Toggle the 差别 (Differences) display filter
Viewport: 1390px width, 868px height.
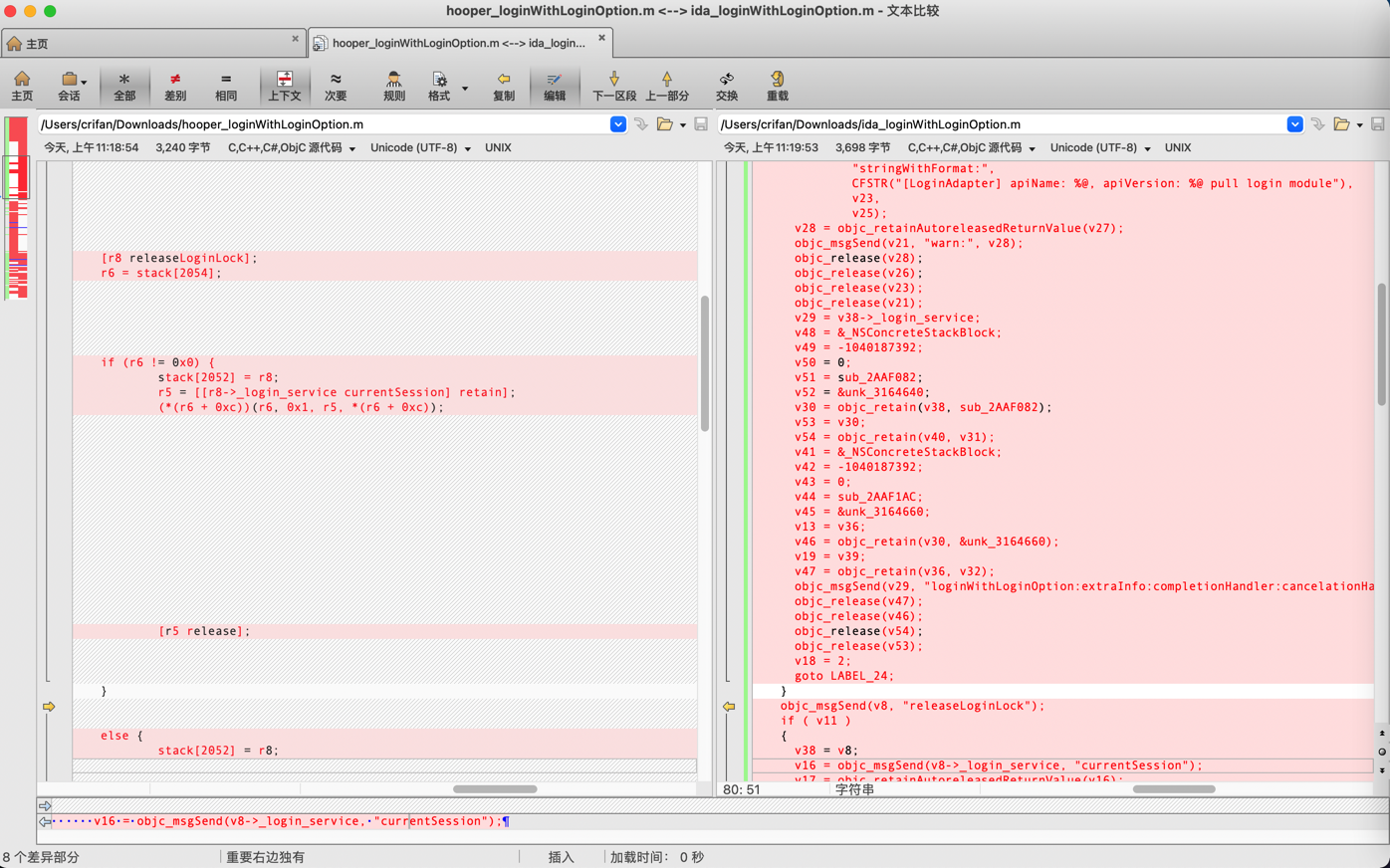175,86
